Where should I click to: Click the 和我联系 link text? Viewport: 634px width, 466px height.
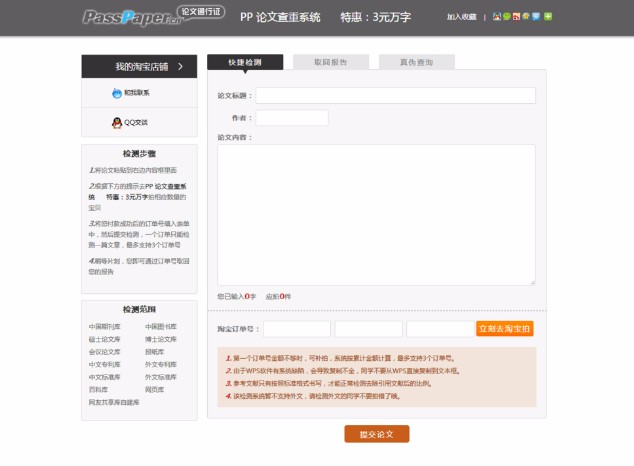pos(137,93)
